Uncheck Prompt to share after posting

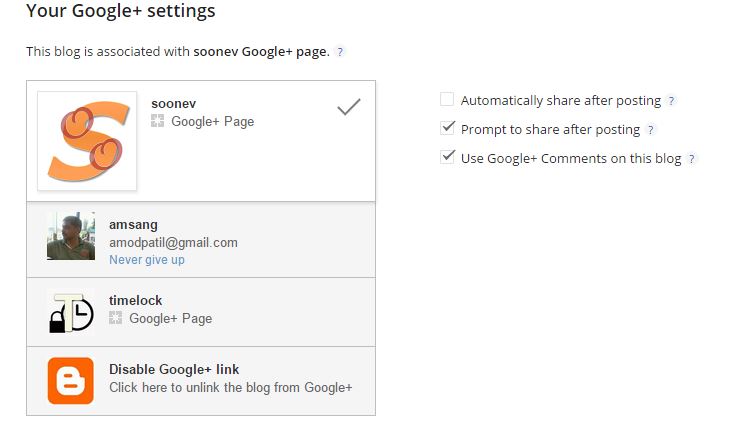[x=447, y=128]
